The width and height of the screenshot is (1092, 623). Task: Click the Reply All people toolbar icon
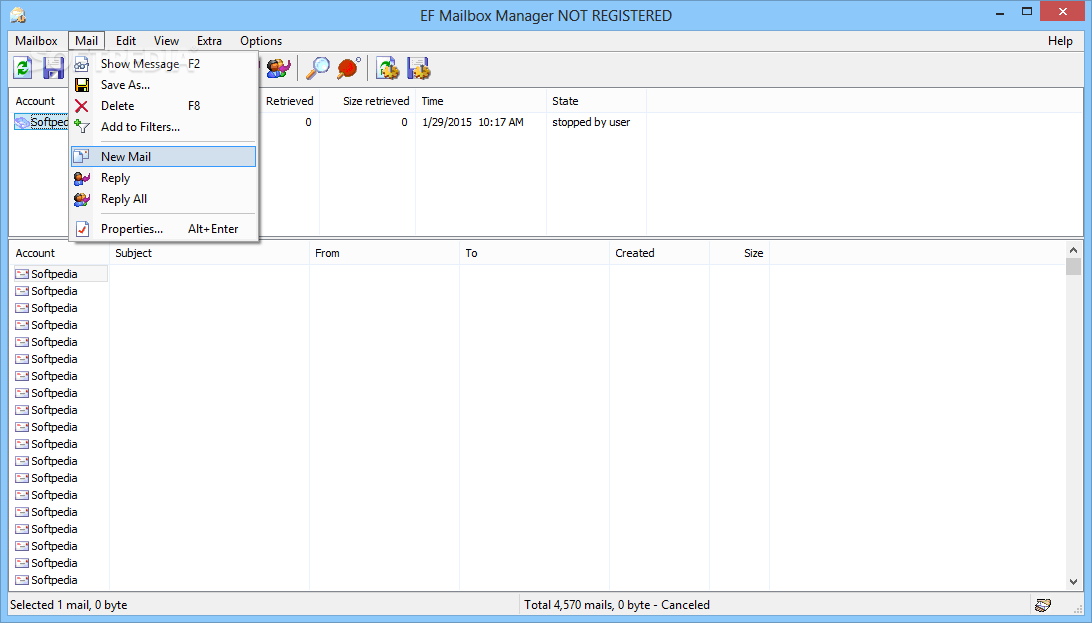coord(278,68)
